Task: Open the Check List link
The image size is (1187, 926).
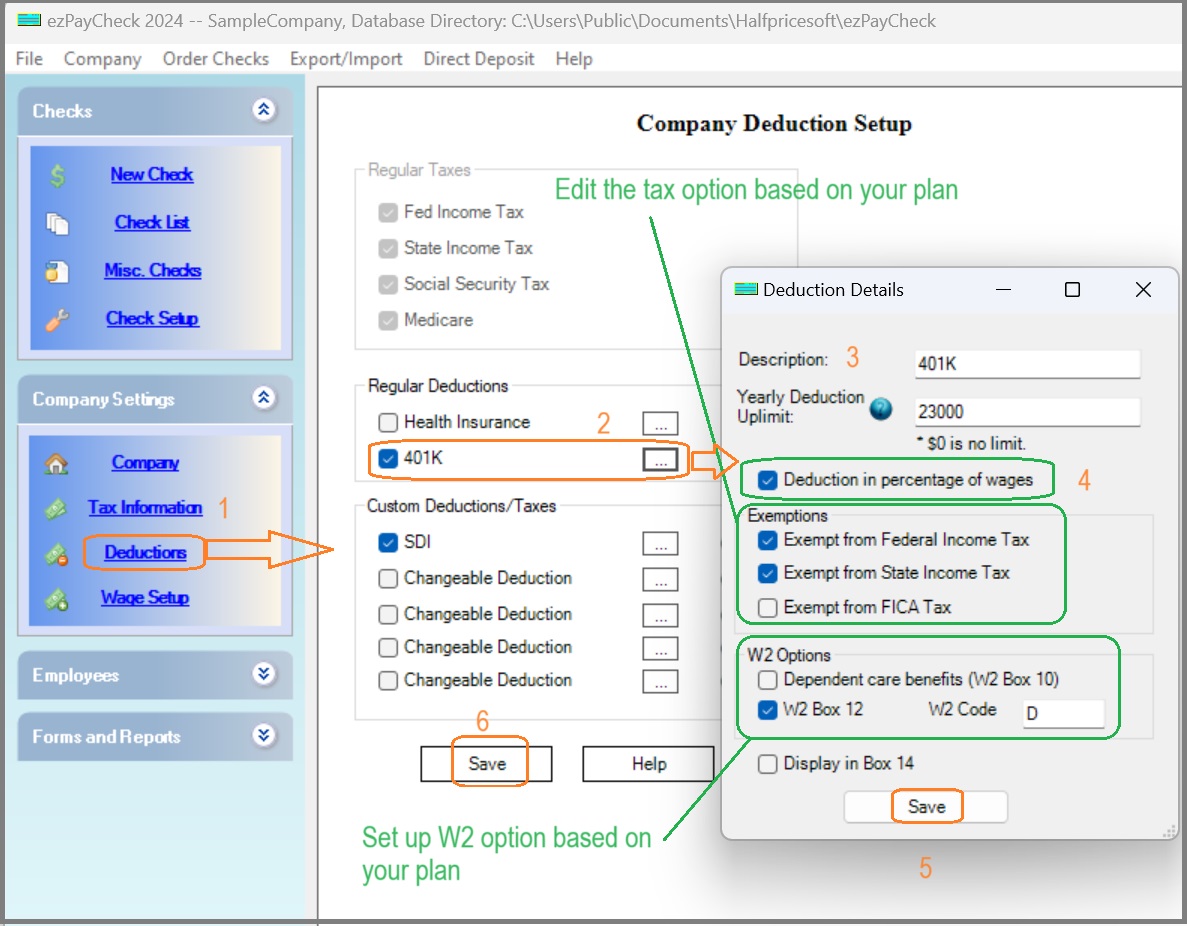Action: 151,222
